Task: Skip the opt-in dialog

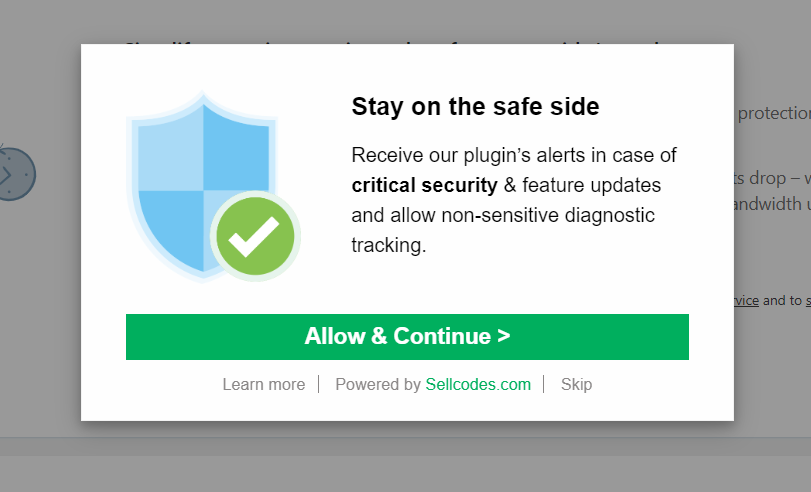Action: 576,384
